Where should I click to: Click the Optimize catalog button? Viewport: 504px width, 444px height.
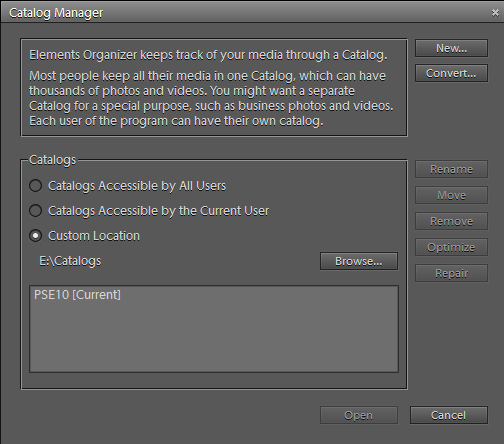coord(451,247)
